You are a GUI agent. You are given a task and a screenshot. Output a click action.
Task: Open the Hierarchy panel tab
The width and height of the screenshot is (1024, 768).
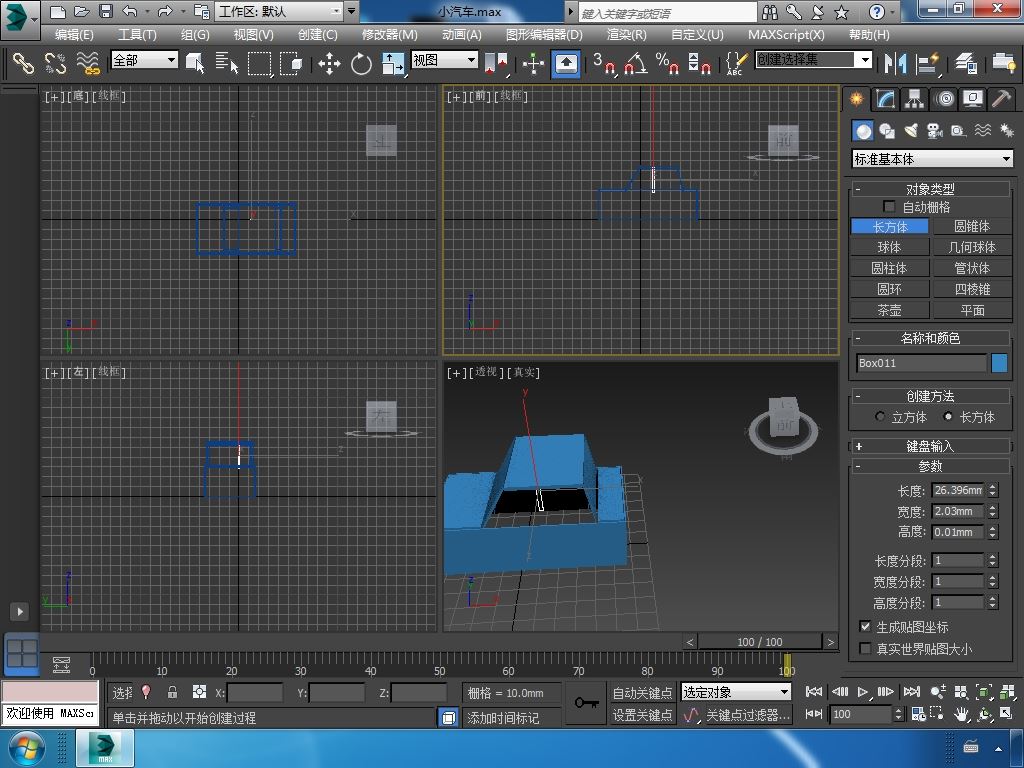tap(914, 99)
